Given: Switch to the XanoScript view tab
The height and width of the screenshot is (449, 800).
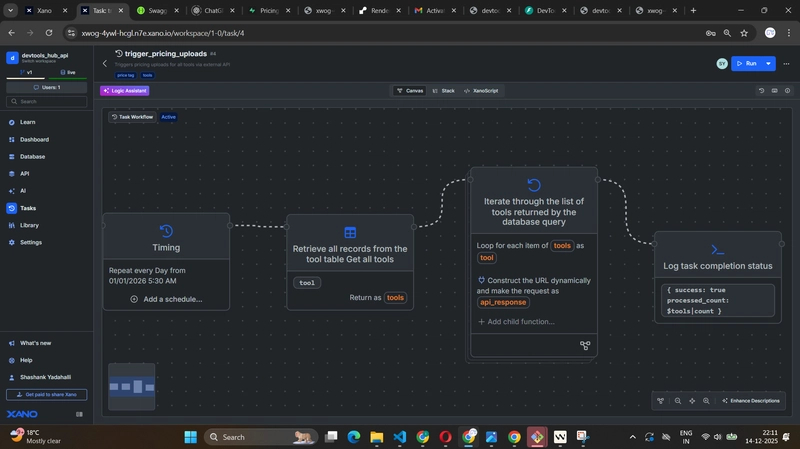Looking at the screenshot, I should click(481, 91).
